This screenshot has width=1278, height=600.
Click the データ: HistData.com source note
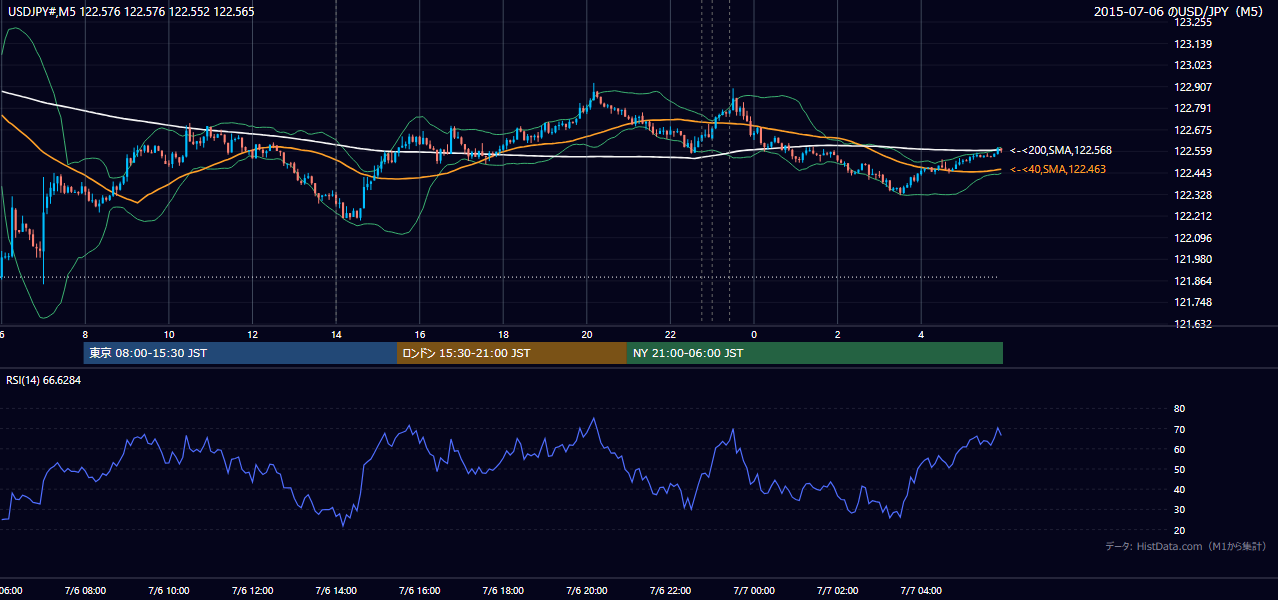click(1186, 546)
